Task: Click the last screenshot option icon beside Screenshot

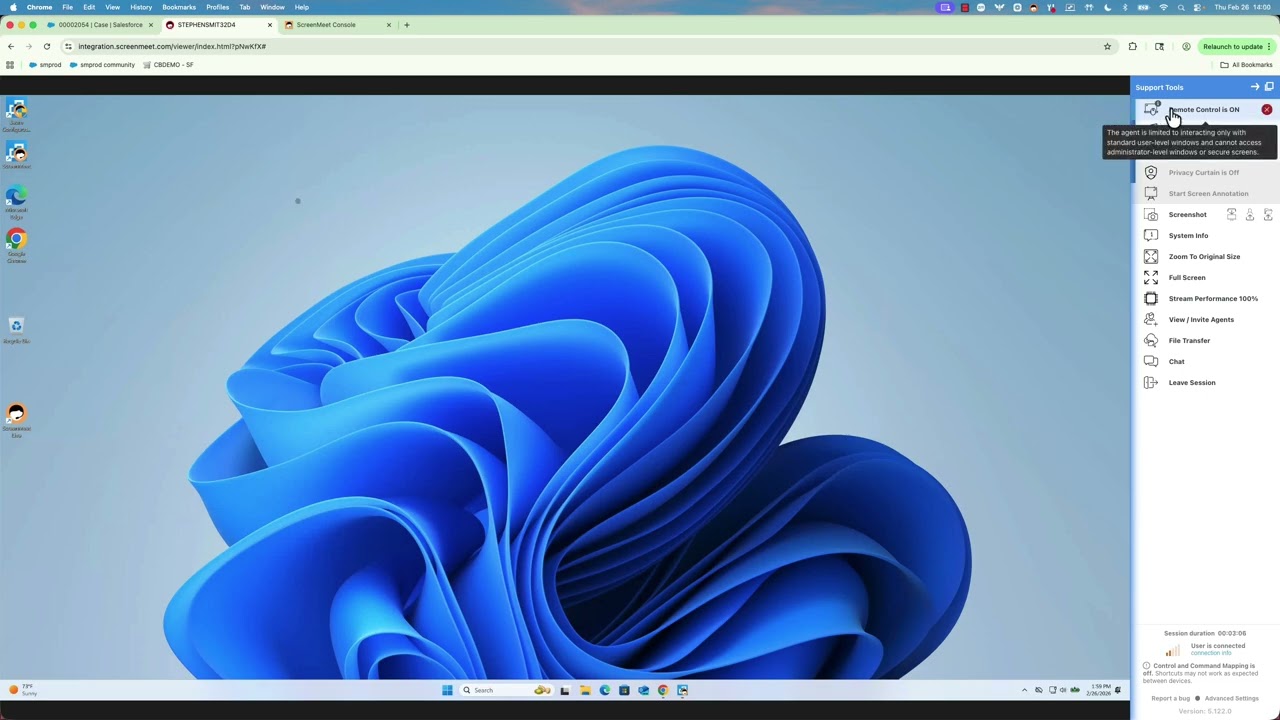Action: [1268, 214]
